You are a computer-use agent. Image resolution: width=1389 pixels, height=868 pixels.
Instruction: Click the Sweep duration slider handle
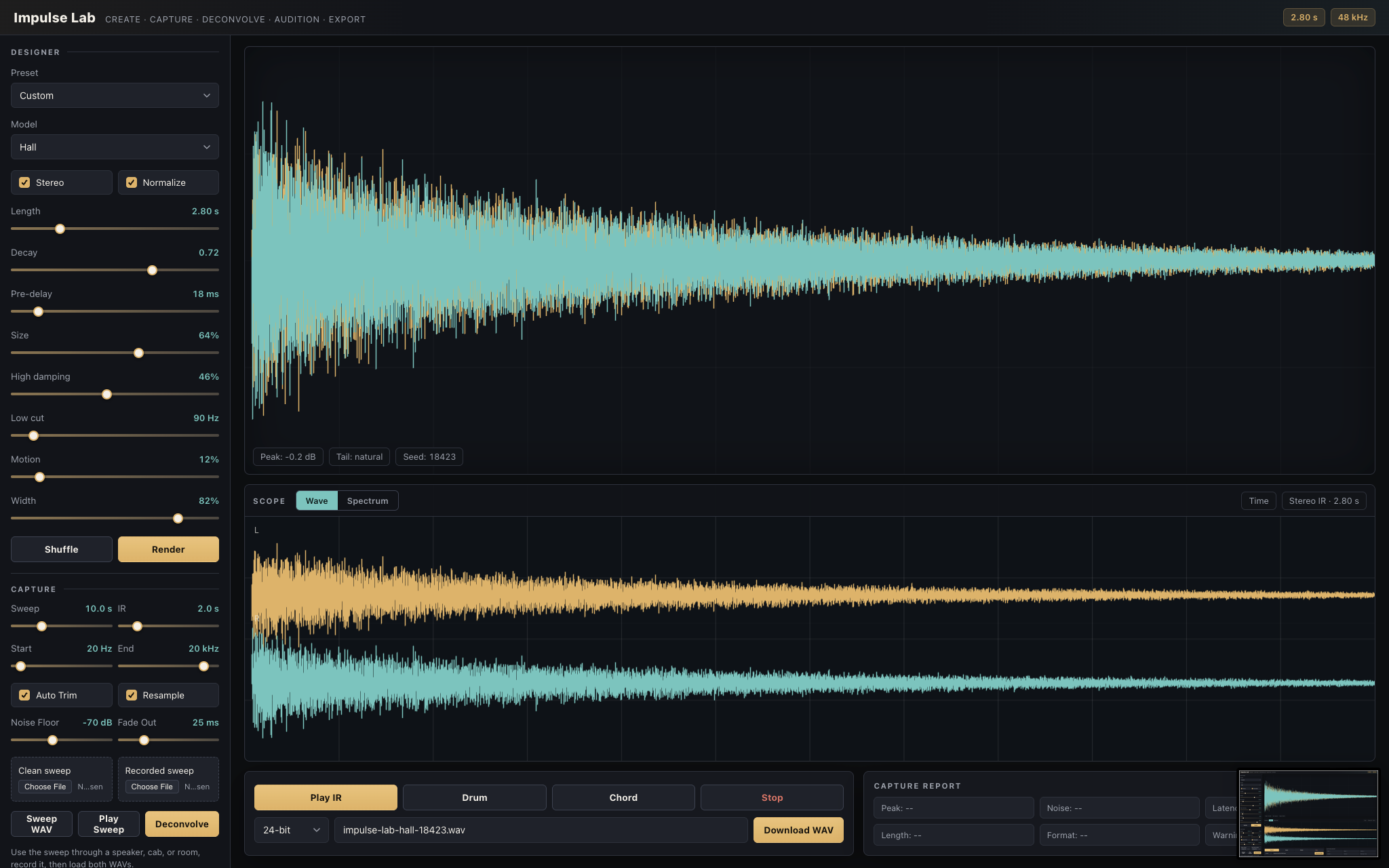tap(41, 627)
